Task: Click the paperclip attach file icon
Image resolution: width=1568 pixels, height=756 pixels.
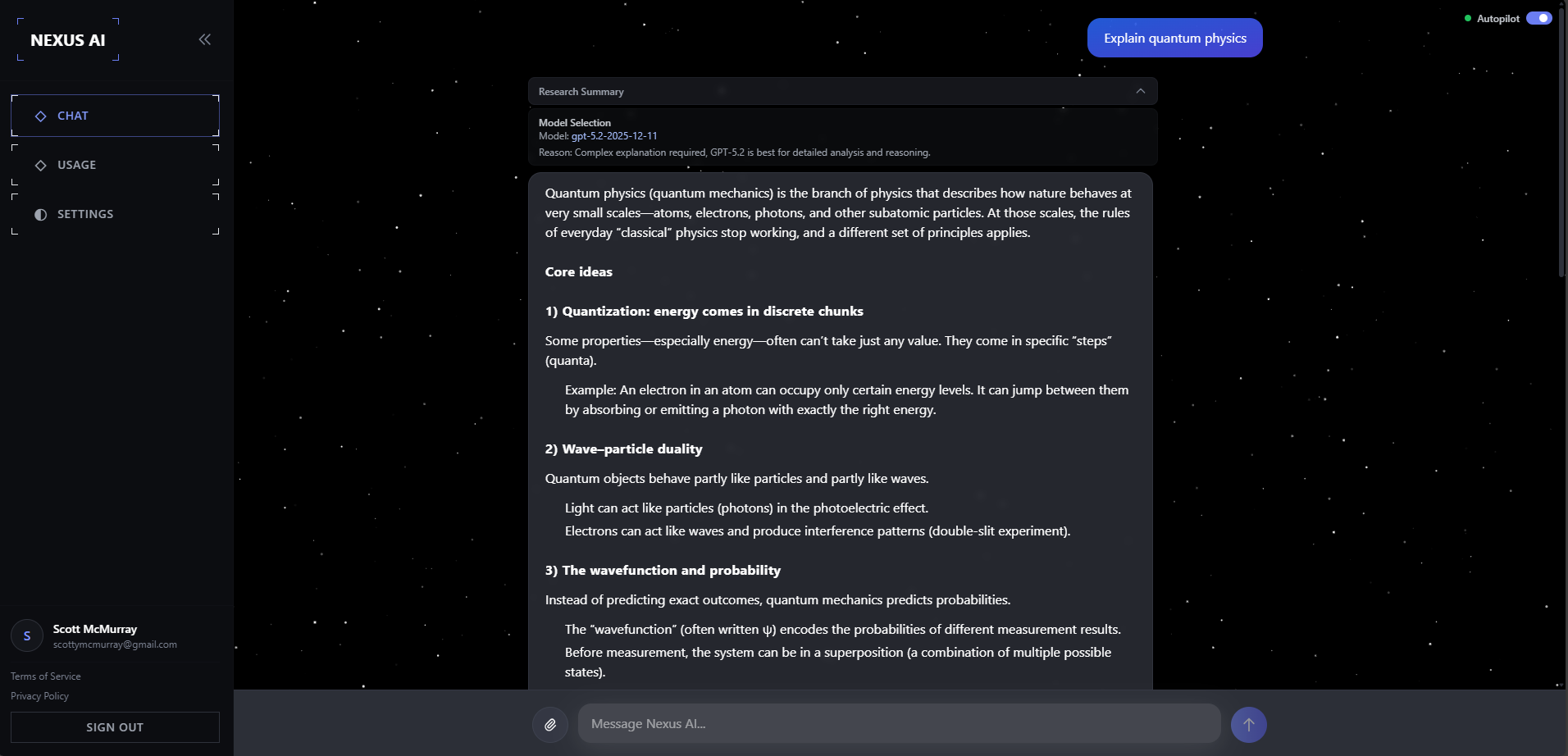Action: 550,724
